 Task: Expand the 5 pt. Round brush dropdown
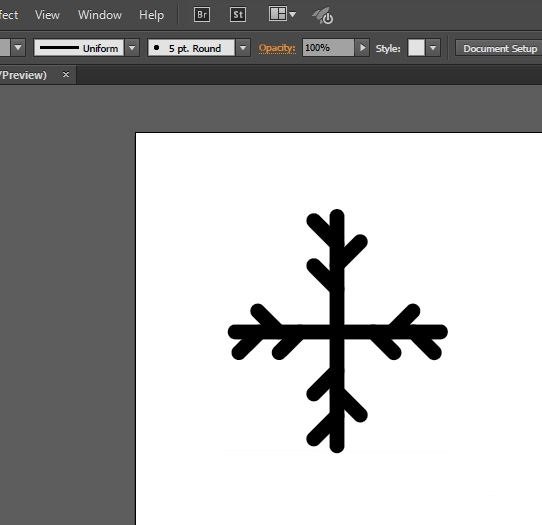coord(243,48)
